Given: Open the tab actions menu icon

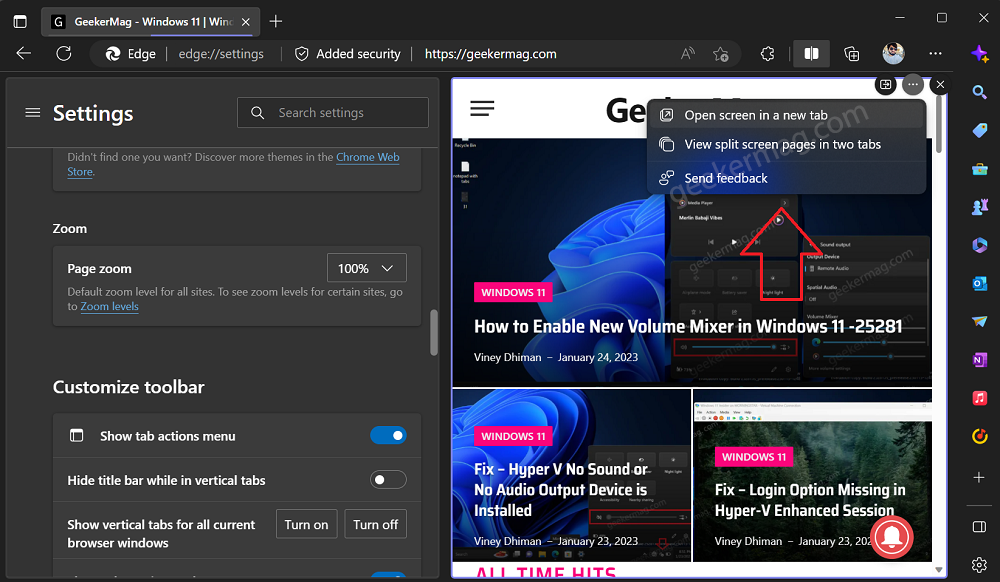Looking at the screenshot, I should tap(20, 22).
